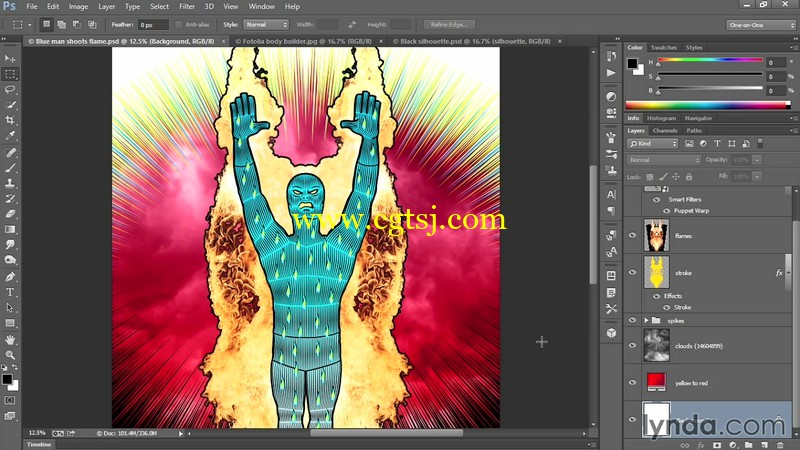Filter layers by type (T) icon

click(717, 144)
